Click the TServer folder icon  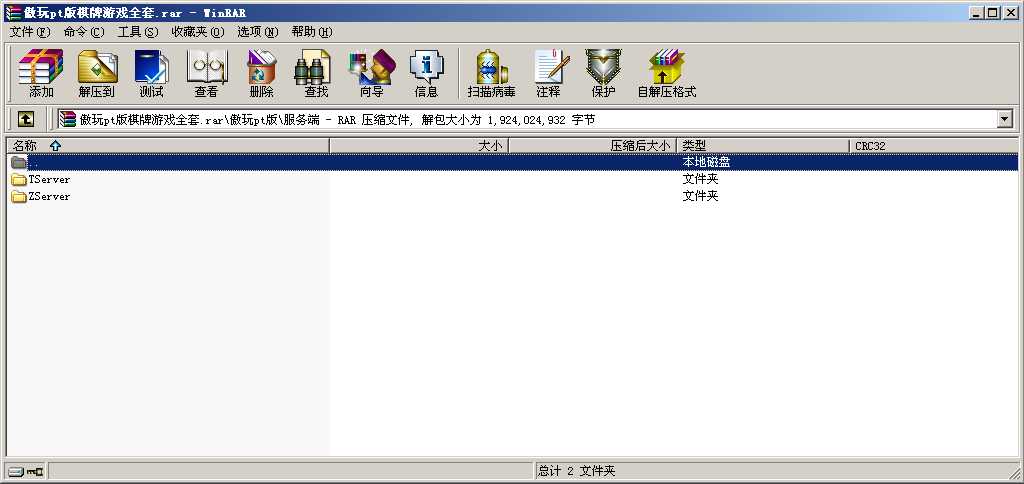pos(19,179)
